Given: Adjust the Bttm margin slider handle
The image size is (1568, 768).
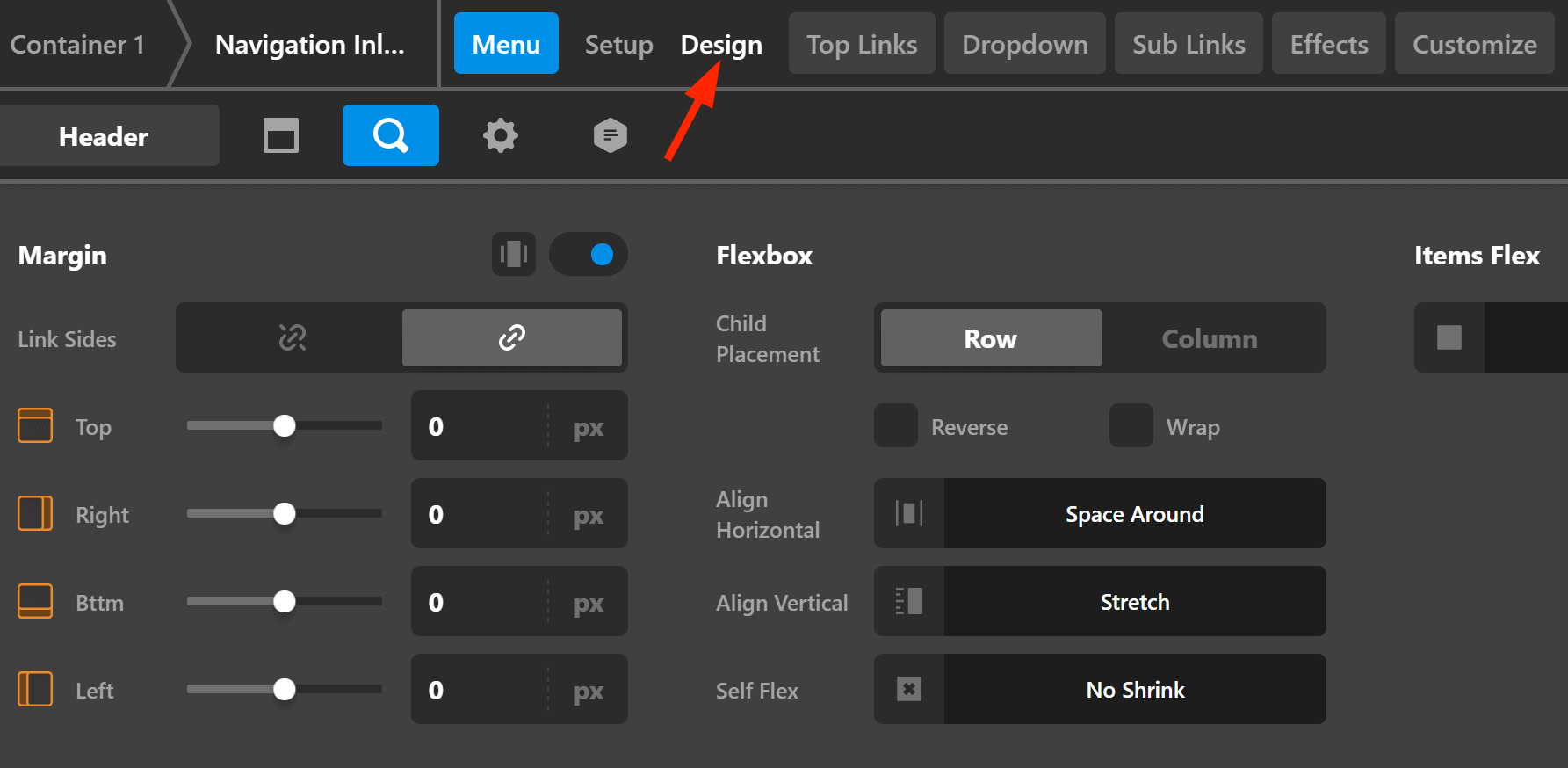Looking at the screenshot, I should point(285,601).
